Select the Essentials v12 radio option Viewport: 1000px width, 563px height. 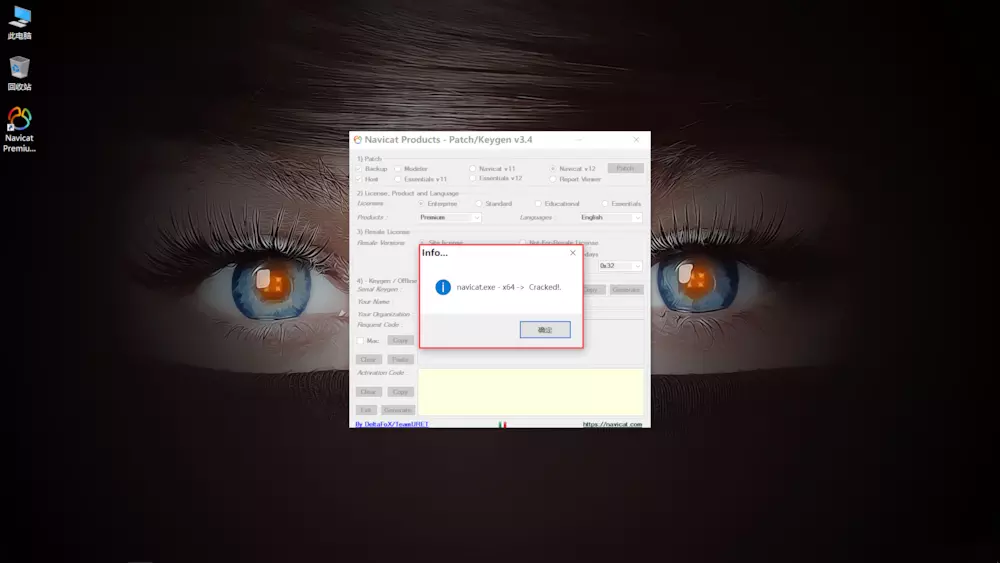click(473, 179)
